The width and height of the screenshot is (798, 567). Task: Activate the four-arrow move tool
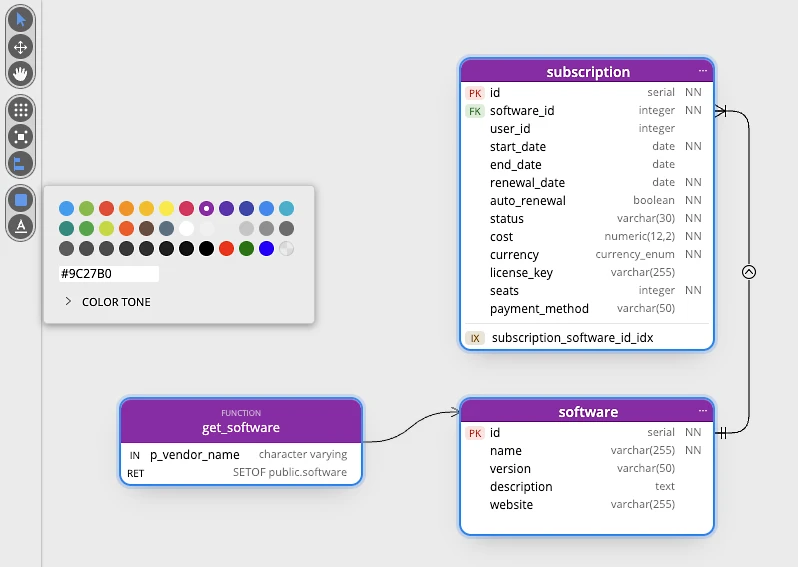[20, 47]
